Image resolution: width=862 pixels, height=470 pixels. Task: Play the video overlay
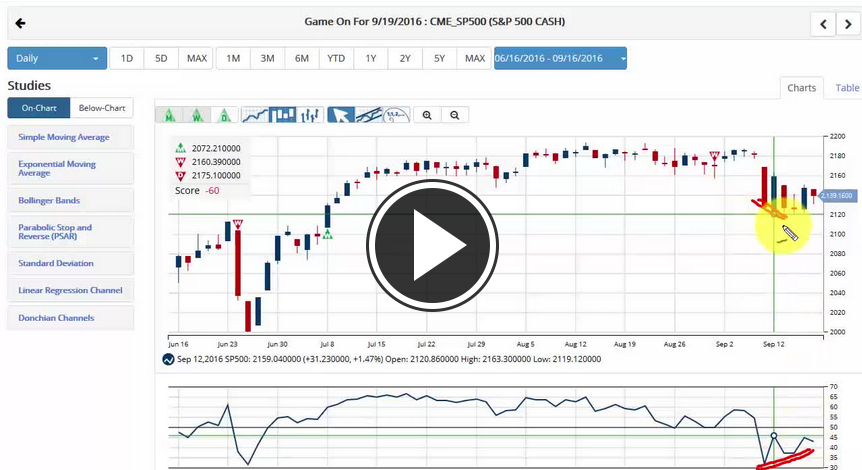point(431,245)
